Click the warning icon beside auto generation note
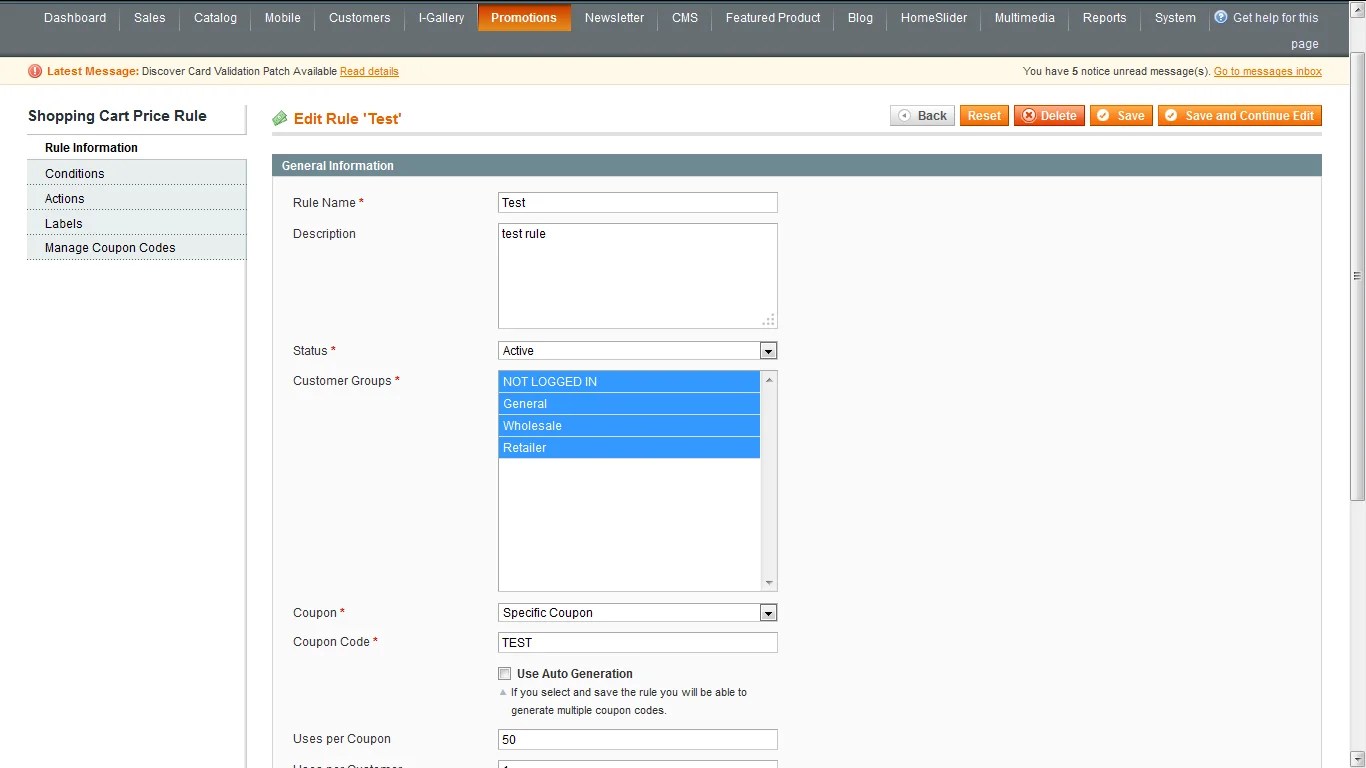The width and height of the screenshot is (1366, 768). point(504,692)
